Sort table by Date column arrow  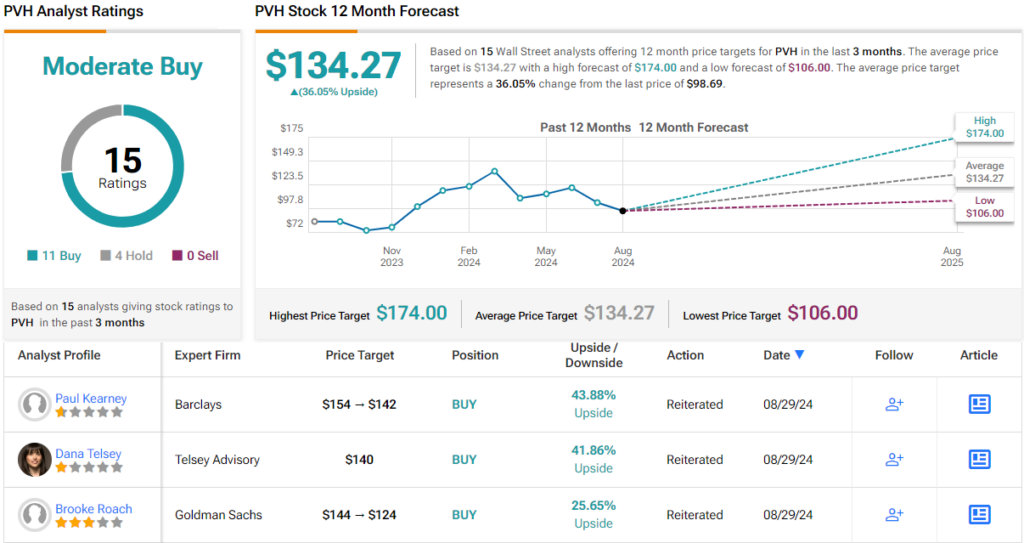tap(799, 355)
